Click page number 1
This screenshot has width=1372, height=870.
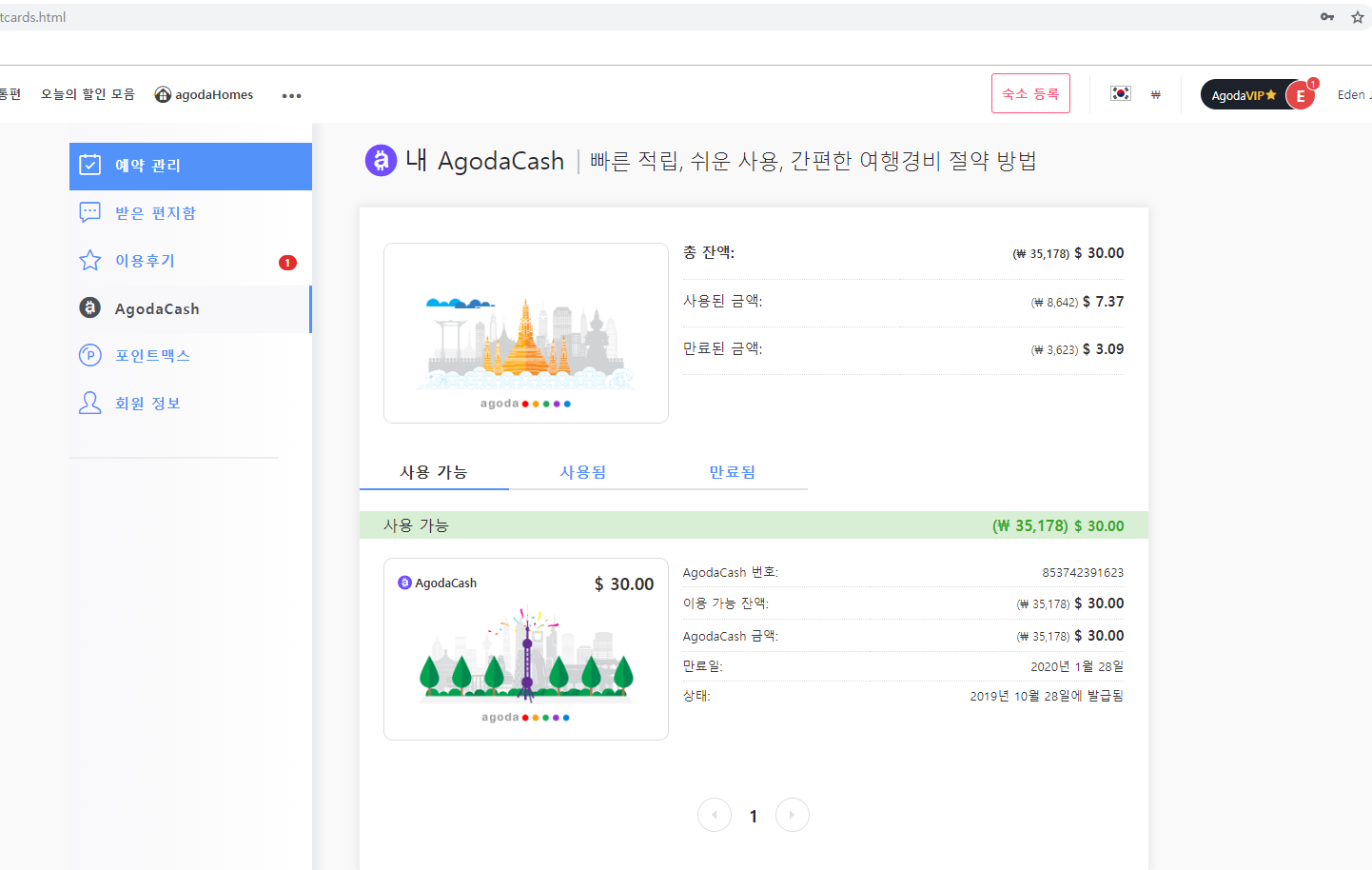pyautogui.click(x=754, y=817)
